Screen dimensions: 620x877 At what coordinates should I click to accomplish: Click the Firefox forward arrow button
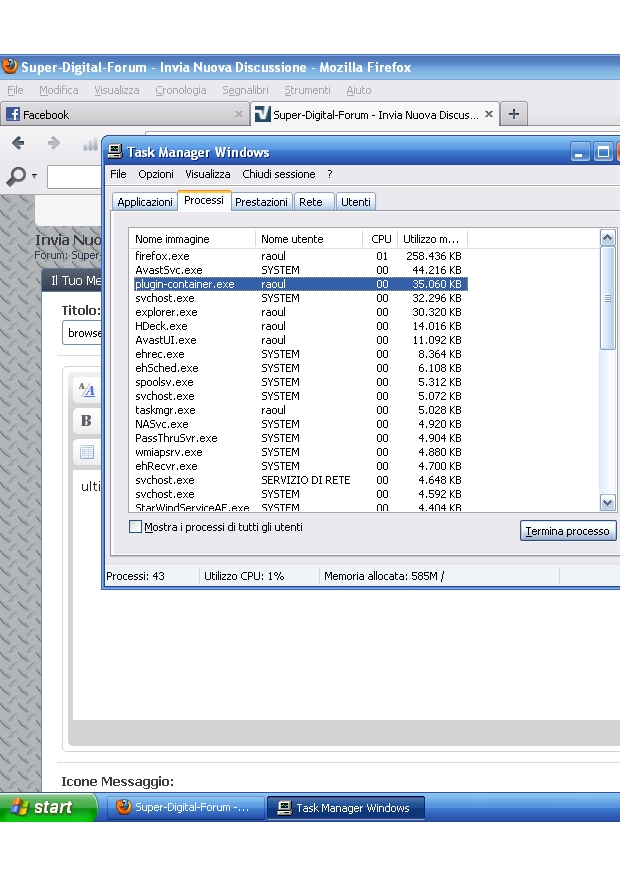[x=54, y=144]
